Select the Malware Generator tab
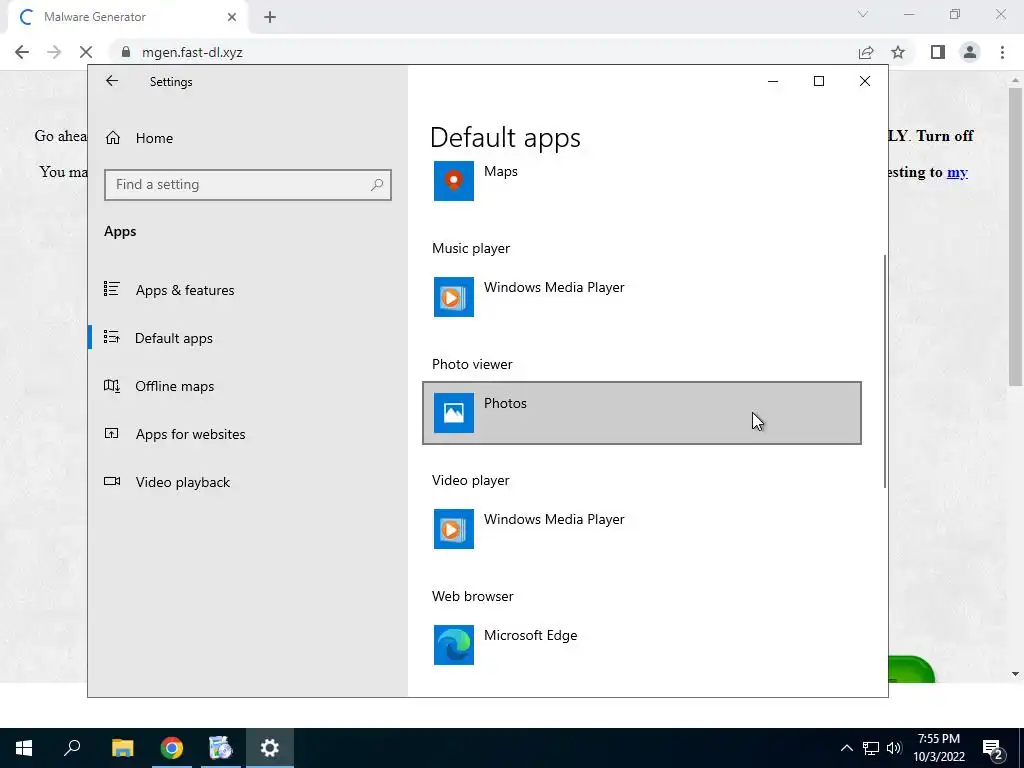Image resolution: width=1024 pixels, height=768 pixels. click(x=127, y=17)
